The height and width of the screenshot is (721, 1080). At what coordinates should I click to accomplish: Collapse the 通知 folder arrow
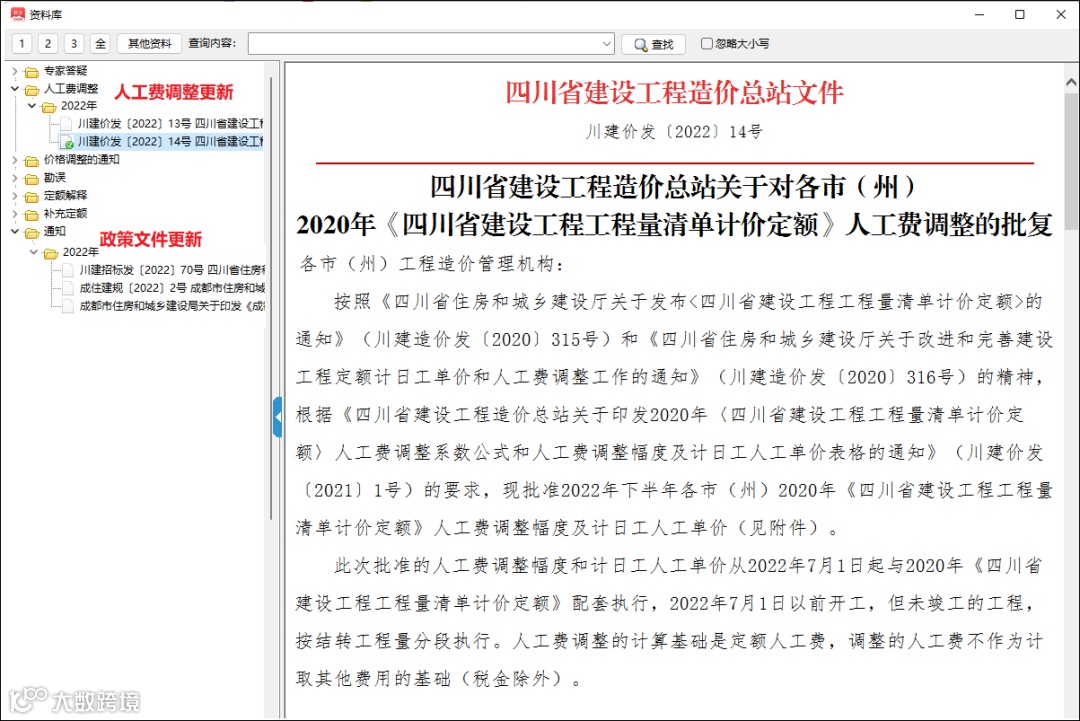click(14, 231)
